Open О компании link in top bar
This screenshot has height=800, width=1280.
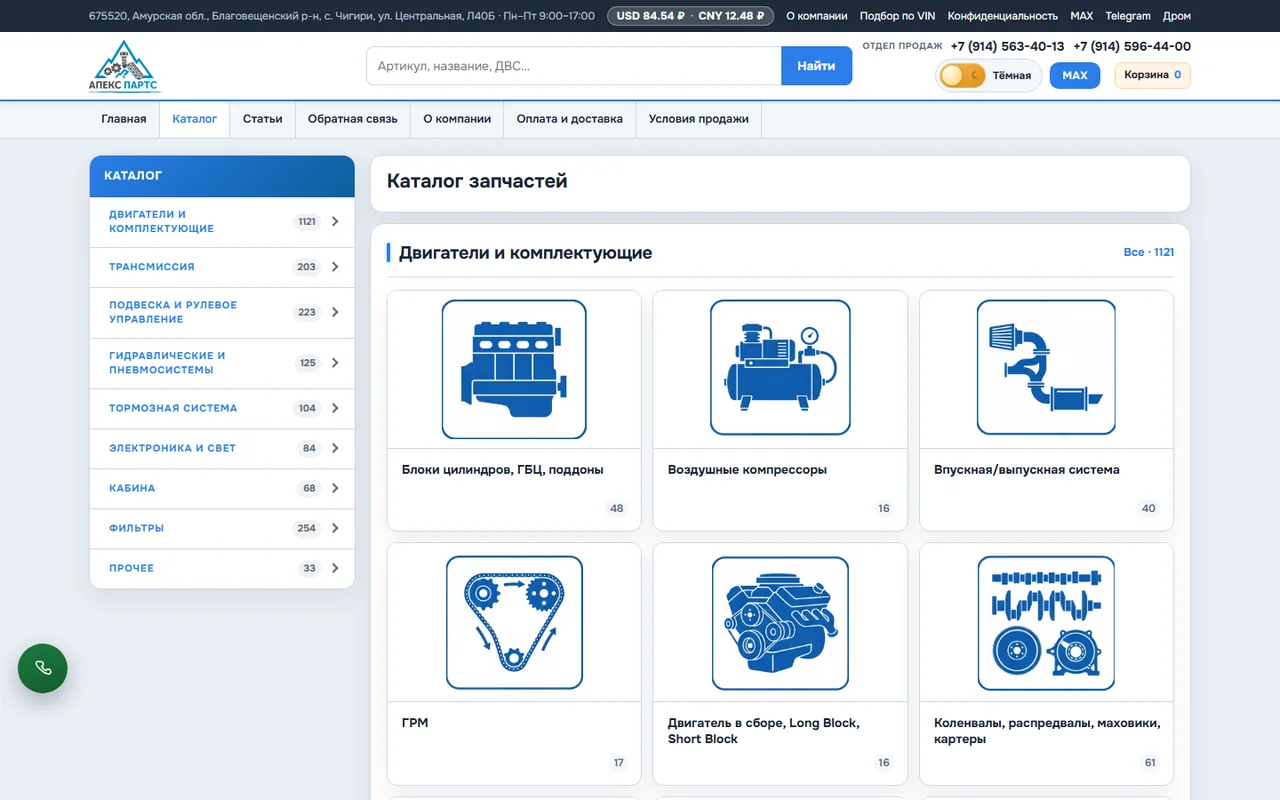point(817,16)
